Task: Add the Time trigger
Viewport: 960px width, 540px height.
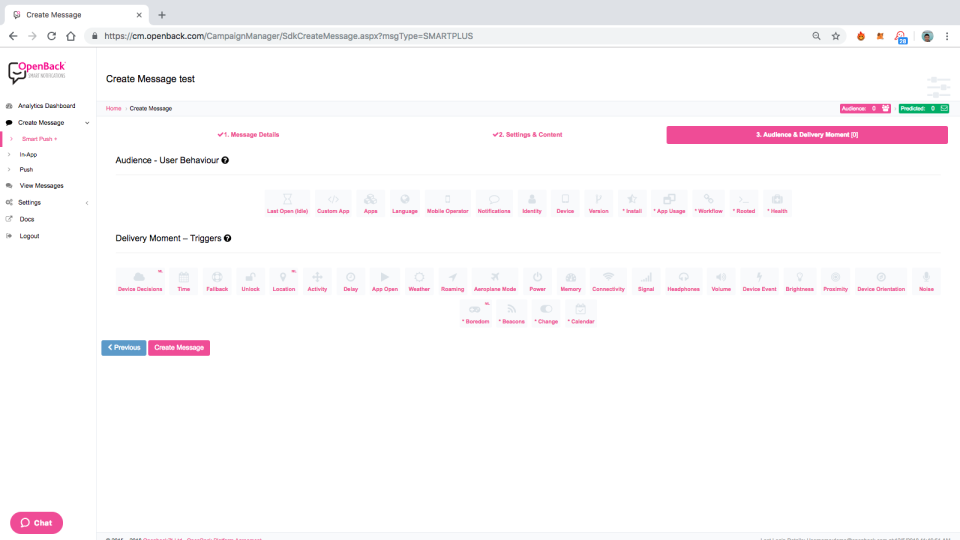Action: 184,281
